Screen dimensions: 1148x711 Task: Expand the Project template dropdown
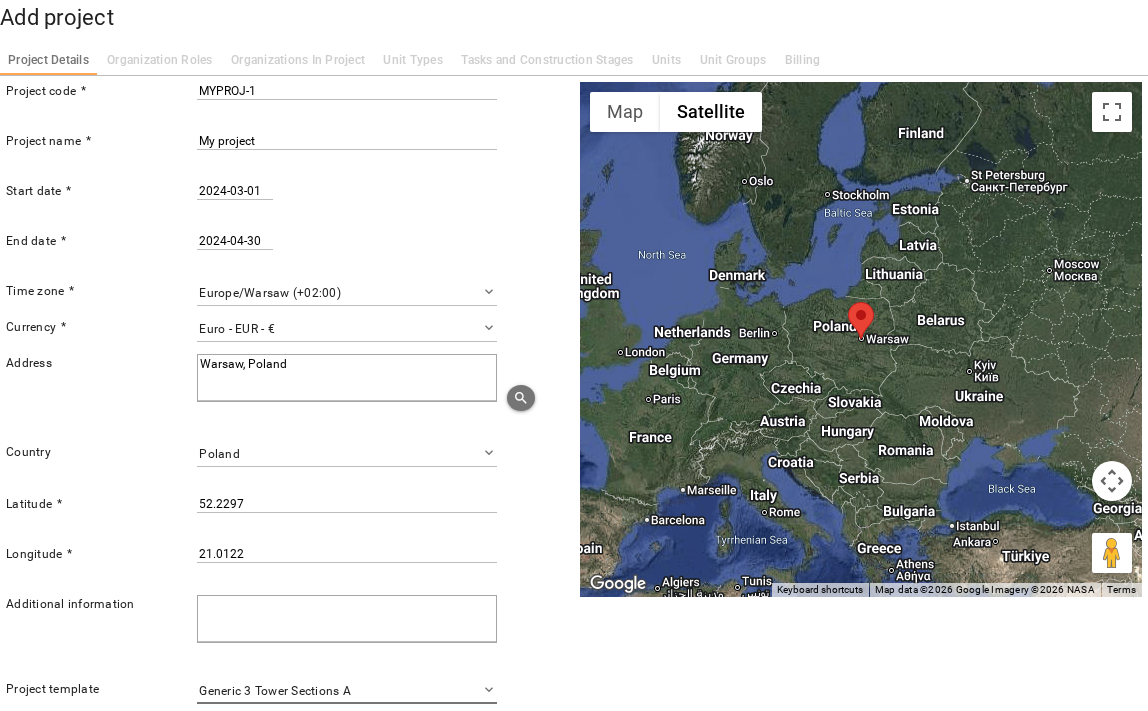[346, 690]
